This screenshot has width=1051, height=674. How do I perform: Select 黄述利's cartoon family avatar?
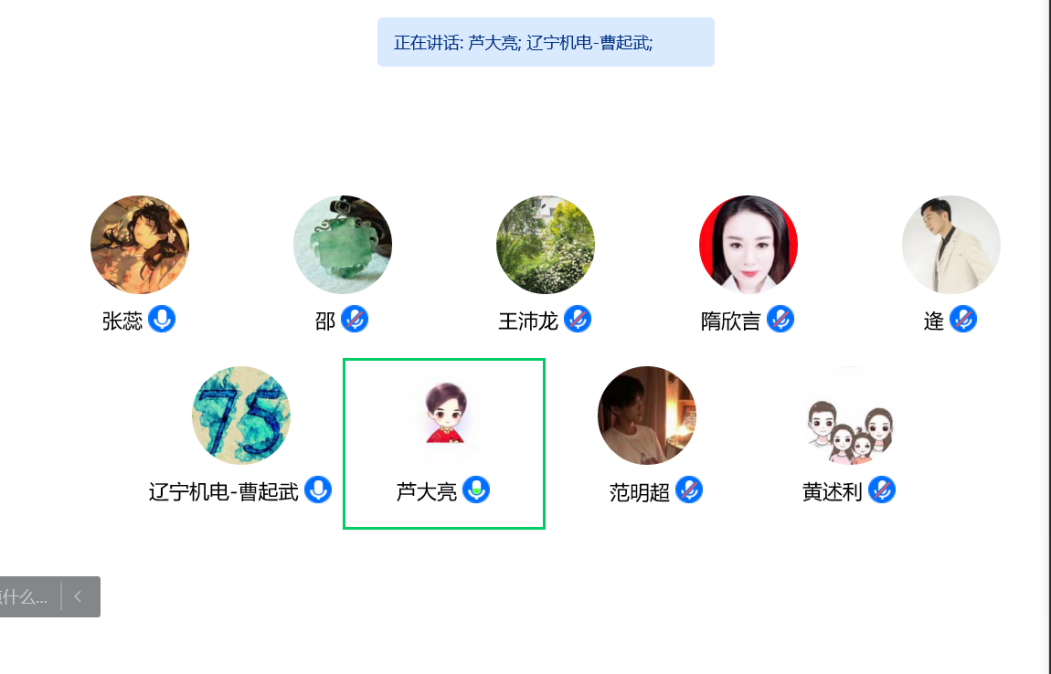pyautogui.click(x=850, y=415)
